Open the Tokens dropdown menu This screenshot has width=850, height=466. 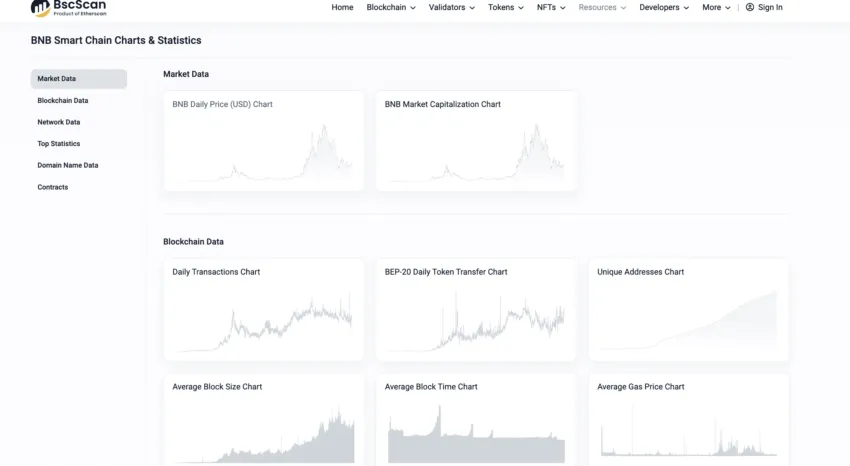[x=506, y=7]
